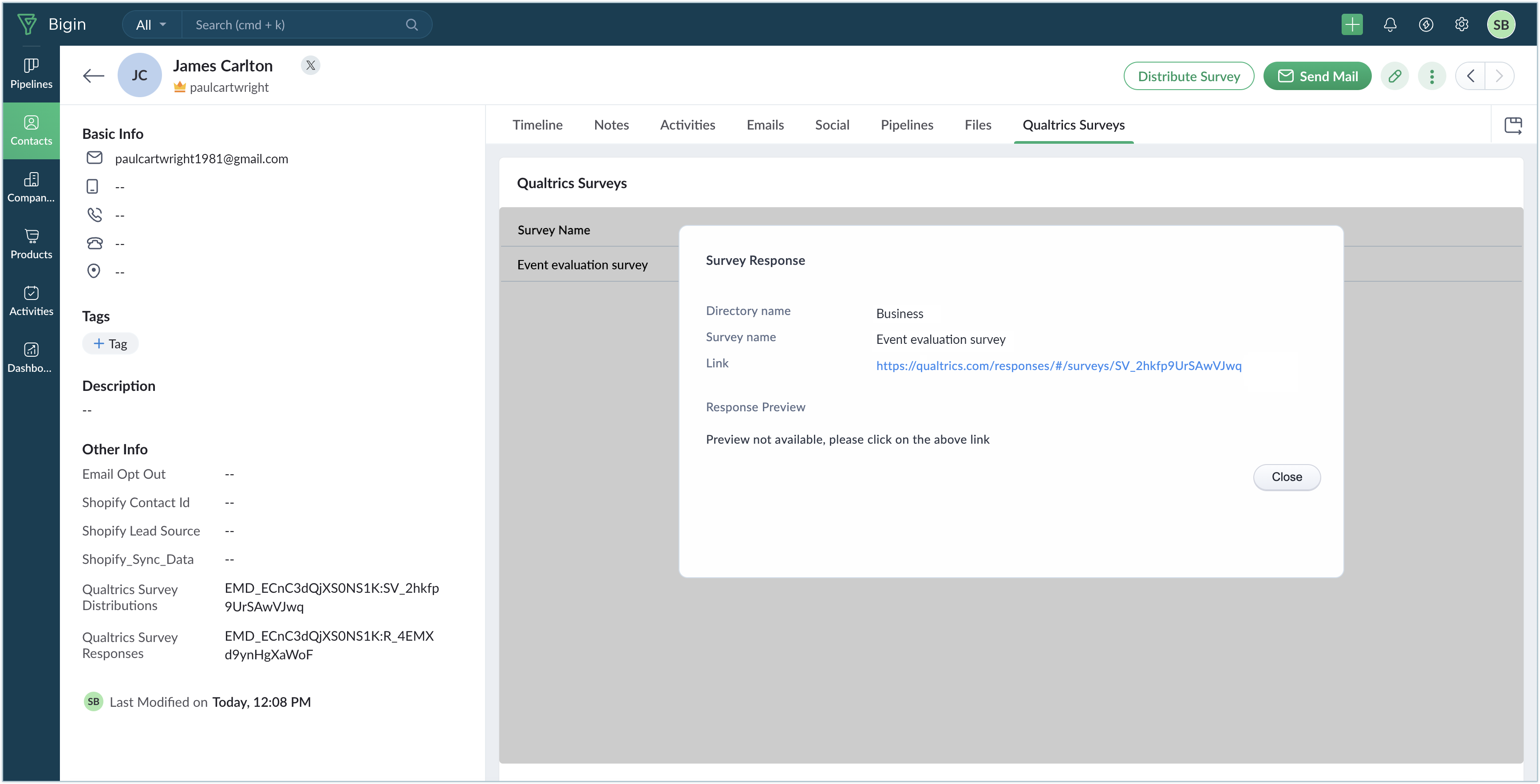This screenshot has width=1540, height=784.
Task: Click the calendar icon at right of tabs
Action: tap(1512, 125)
